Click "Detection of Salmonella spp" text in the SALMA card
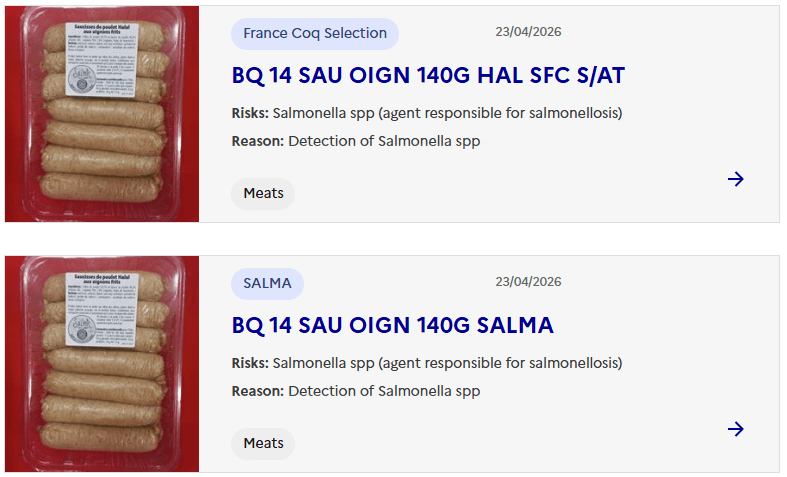Image resolution: width=787 pixels, height=477 pixels. point(384,391)
